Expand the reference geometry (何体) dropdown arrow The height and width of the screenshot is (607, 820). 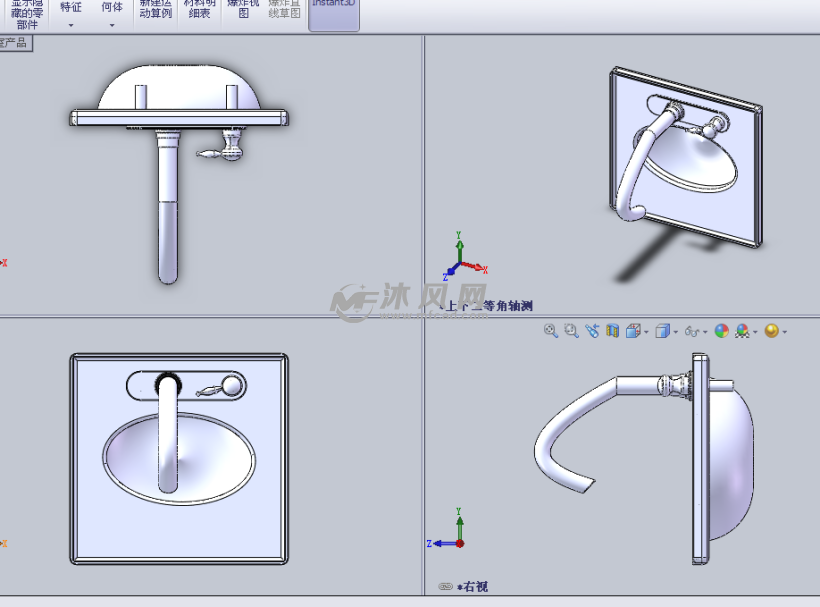click(112, 25)
